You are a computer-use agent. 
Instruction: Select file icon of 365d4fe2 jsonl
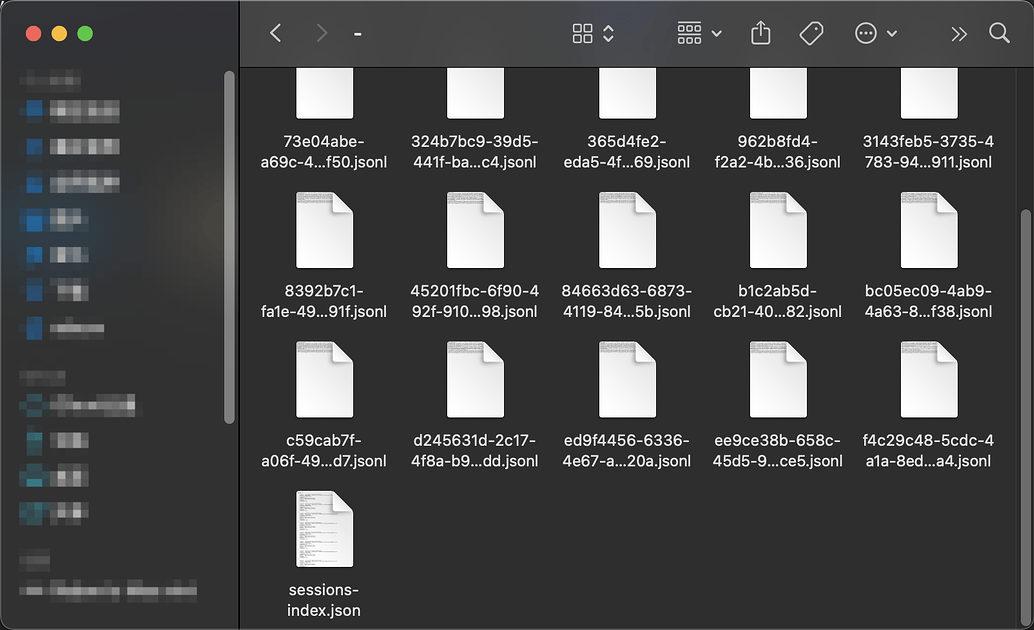pos(627,93)
